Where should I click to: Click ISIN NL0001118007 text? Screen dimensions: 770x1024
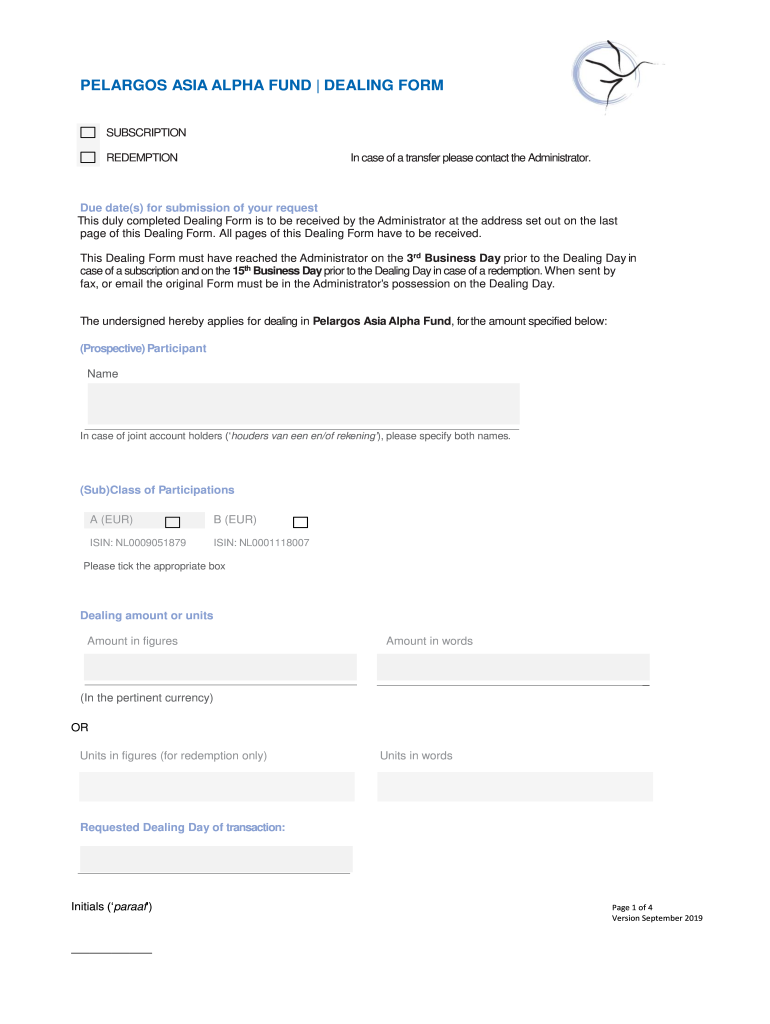tap(261, 543)
